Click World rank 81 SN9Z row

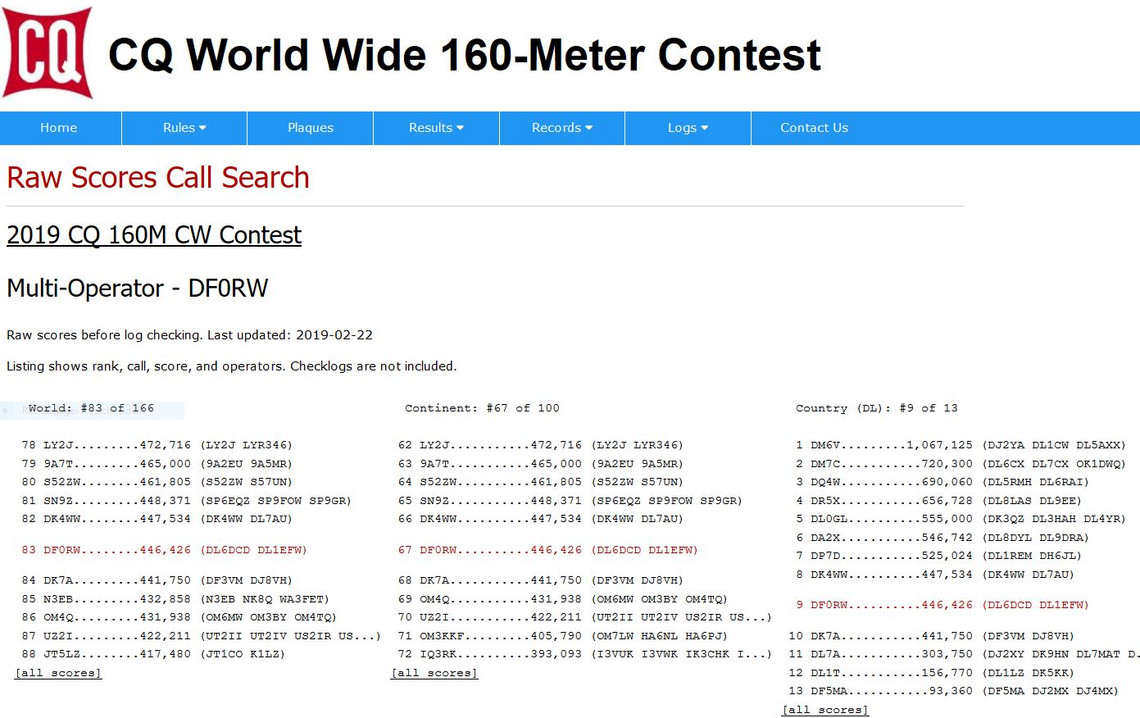pyautogui.click(x=186, y=501)
